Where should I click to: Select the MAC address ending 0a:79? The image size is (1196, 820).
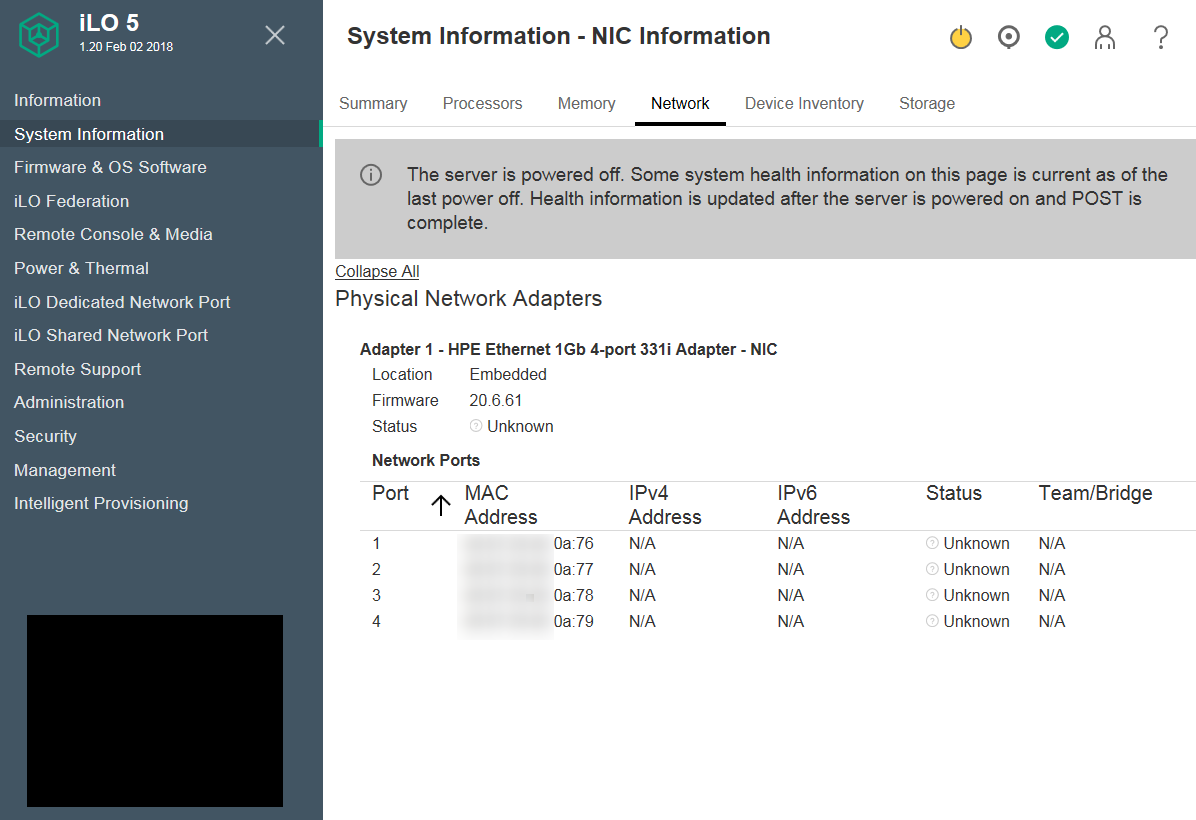(528, 621)
